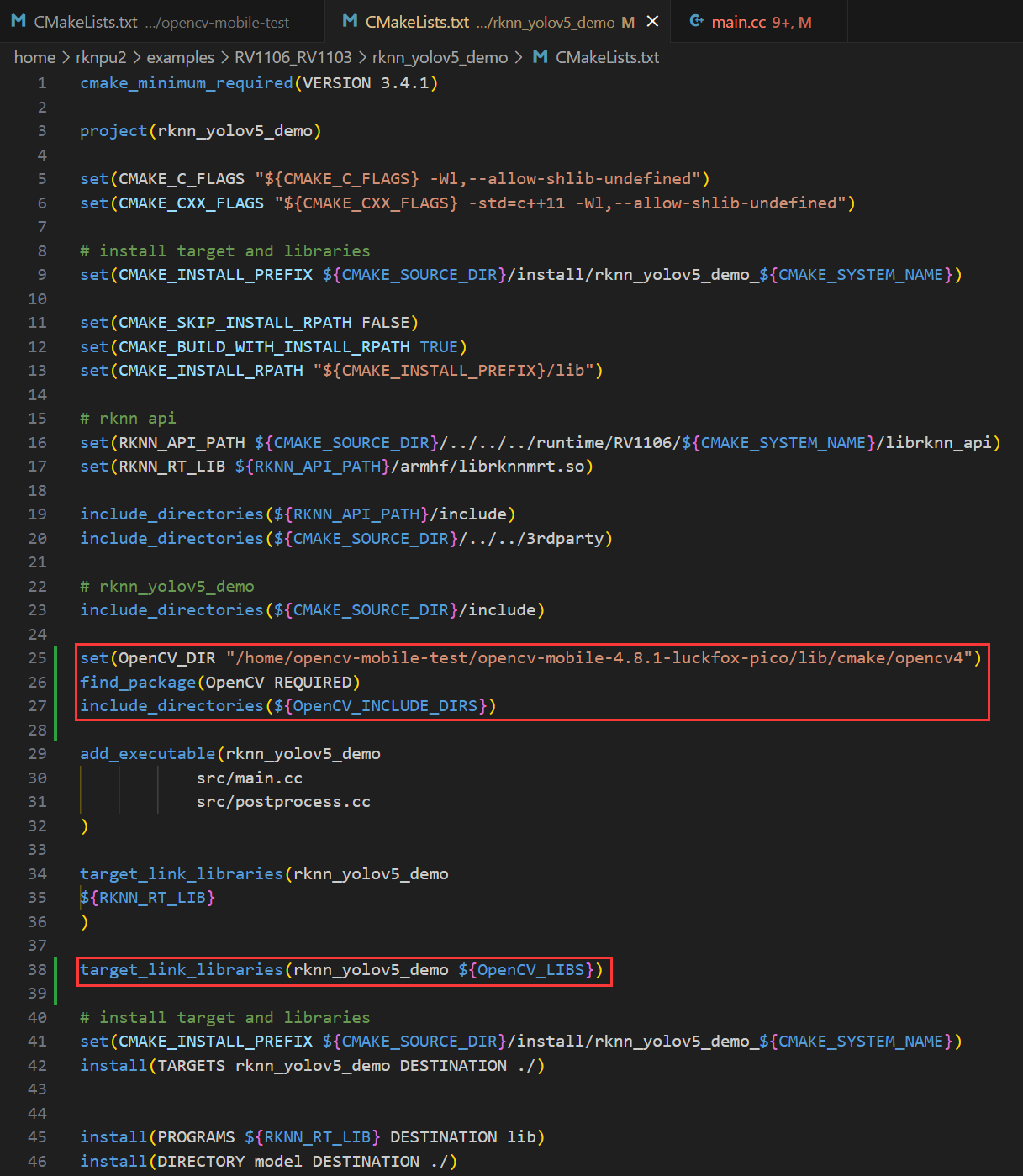Image resolution: width=1023 pixels, height=1176 pixels.
Task: Click 'add_executable' on line 29
Action: (148, 754)
